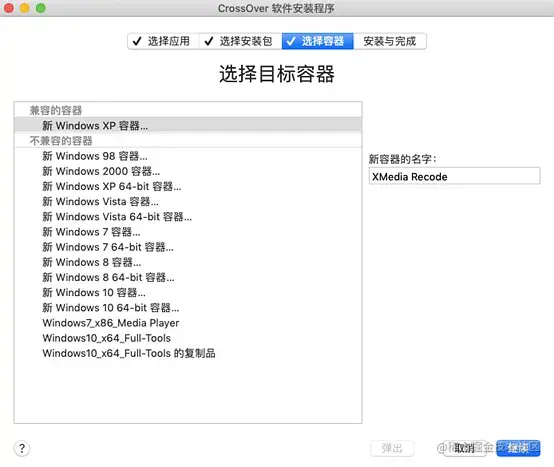Screen dimensions: 554x467
Task: Pick 新 Windows XP 64-bit 容器
Action: coord(188,186)
